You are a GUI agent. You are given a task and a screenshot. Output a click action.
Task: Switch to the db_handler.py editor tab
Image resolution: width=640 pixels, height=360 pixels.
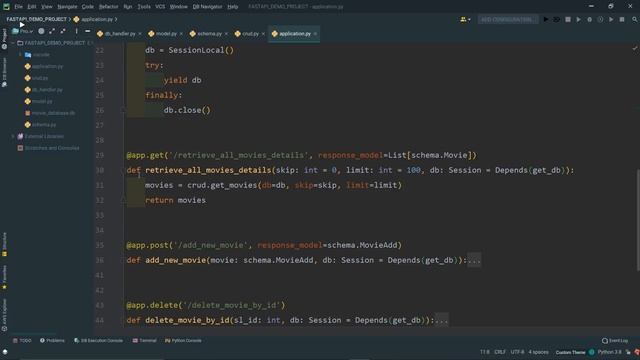[x=116, y=34]
